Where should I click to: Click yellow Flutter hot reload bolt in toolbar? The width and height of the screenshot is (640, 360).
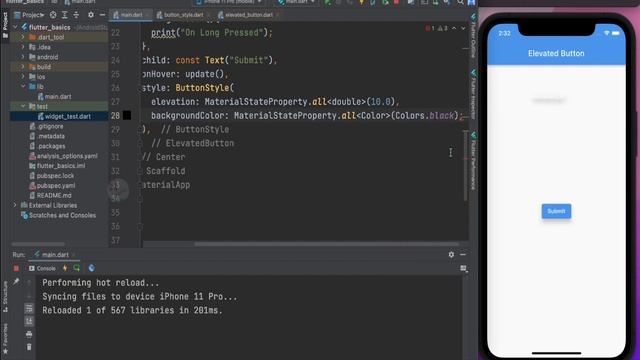coord(361,2)
